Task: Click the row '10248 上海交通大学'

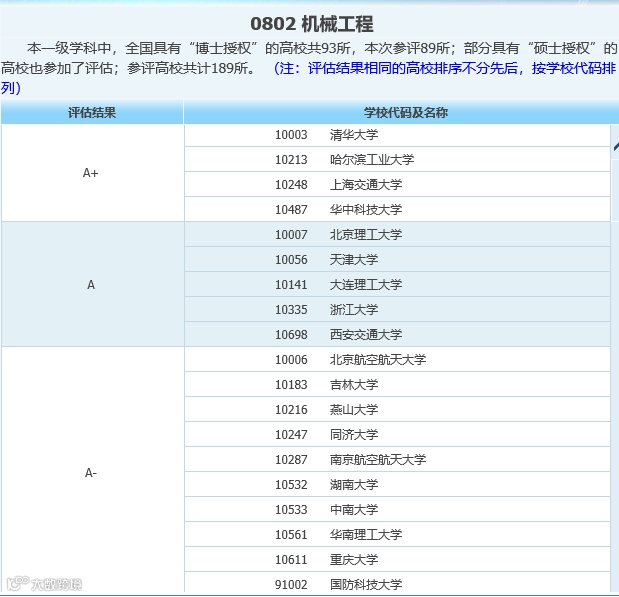Action: click(x=397, y=184)
